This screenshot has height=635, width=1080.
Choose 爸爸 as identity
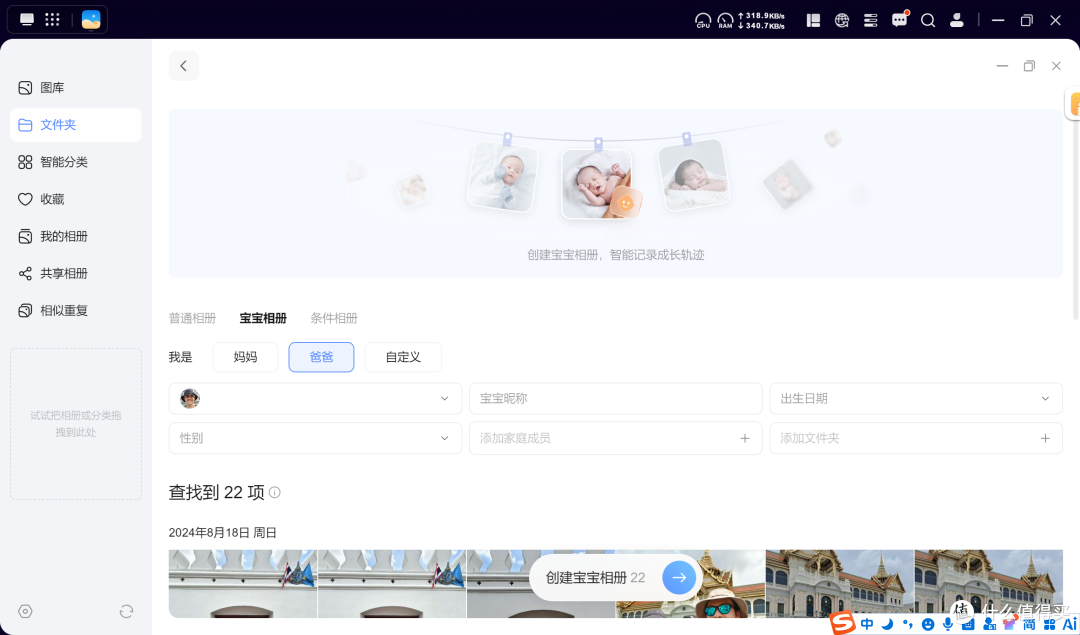(x=321, y=357)
